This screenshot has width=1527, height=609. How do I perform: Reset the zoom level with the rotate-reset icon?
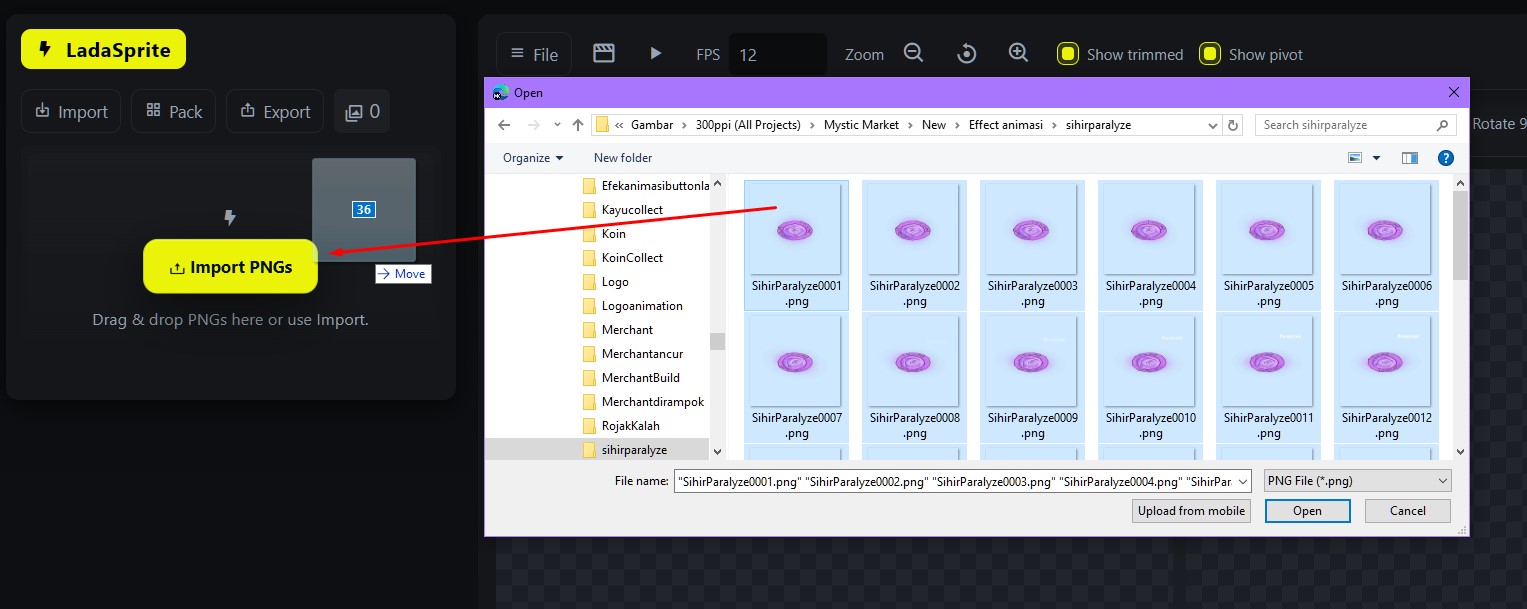(966, 52)
